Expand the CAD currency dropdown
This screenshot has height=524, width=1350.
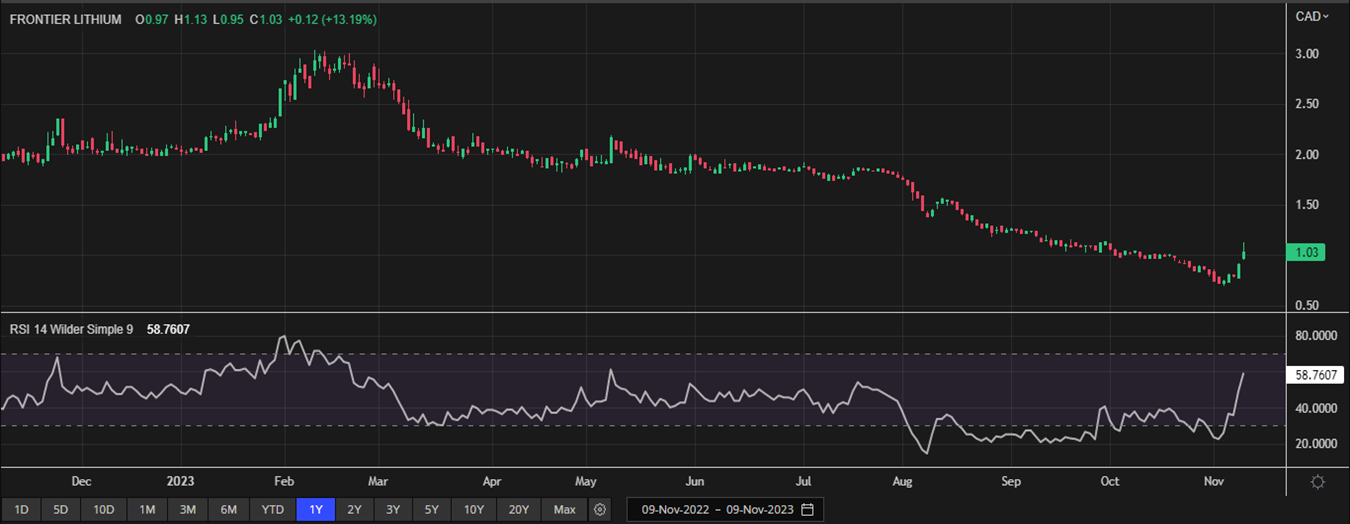[1312, 16]
